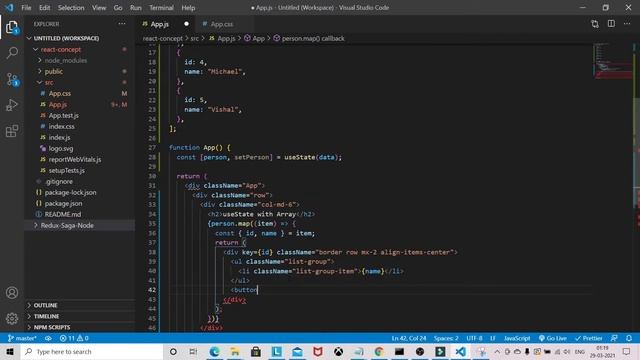Screen dimensions: 640x360
Task: Click Visual Studio Code taskbar icon
Action: (x=460, y=351)
